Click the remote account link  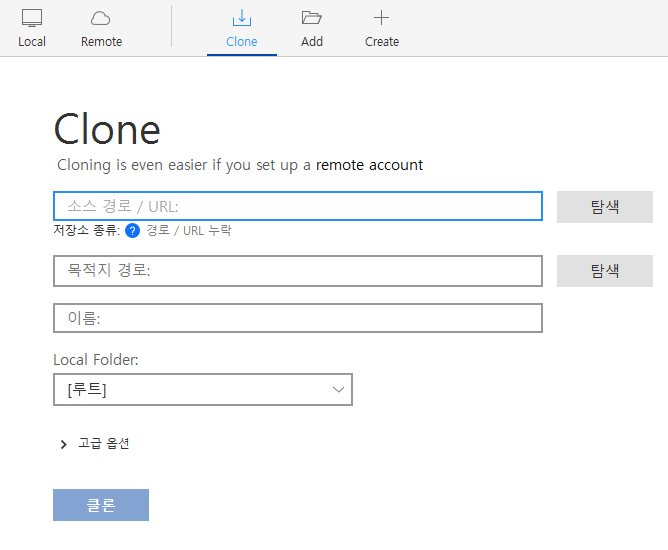point(369,165)
